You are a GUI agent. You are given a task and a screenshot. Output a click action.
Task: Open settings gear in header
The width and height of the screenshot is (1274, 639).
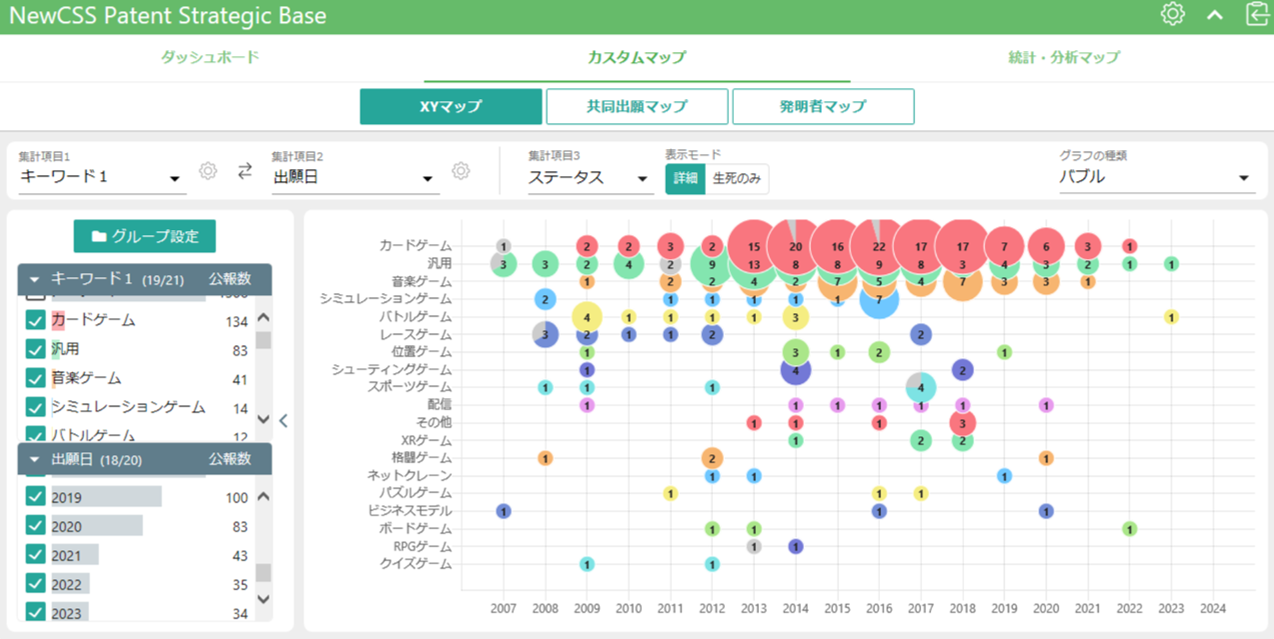point(1172,14)
